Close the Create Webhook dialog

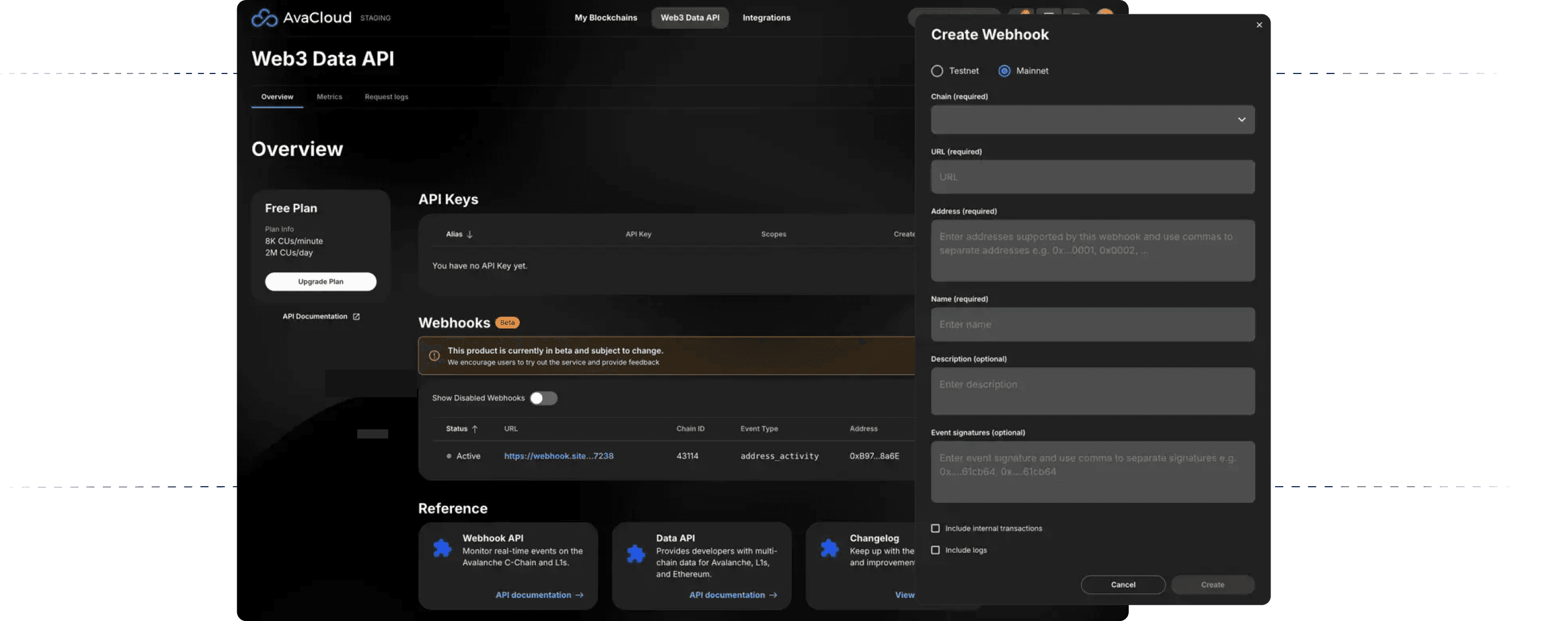click(x=1259, y=25)
